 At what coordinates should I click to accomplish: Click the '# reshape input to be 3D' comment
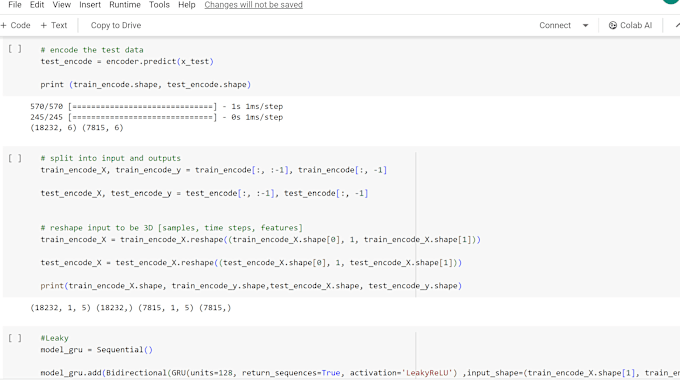[172, 228]
